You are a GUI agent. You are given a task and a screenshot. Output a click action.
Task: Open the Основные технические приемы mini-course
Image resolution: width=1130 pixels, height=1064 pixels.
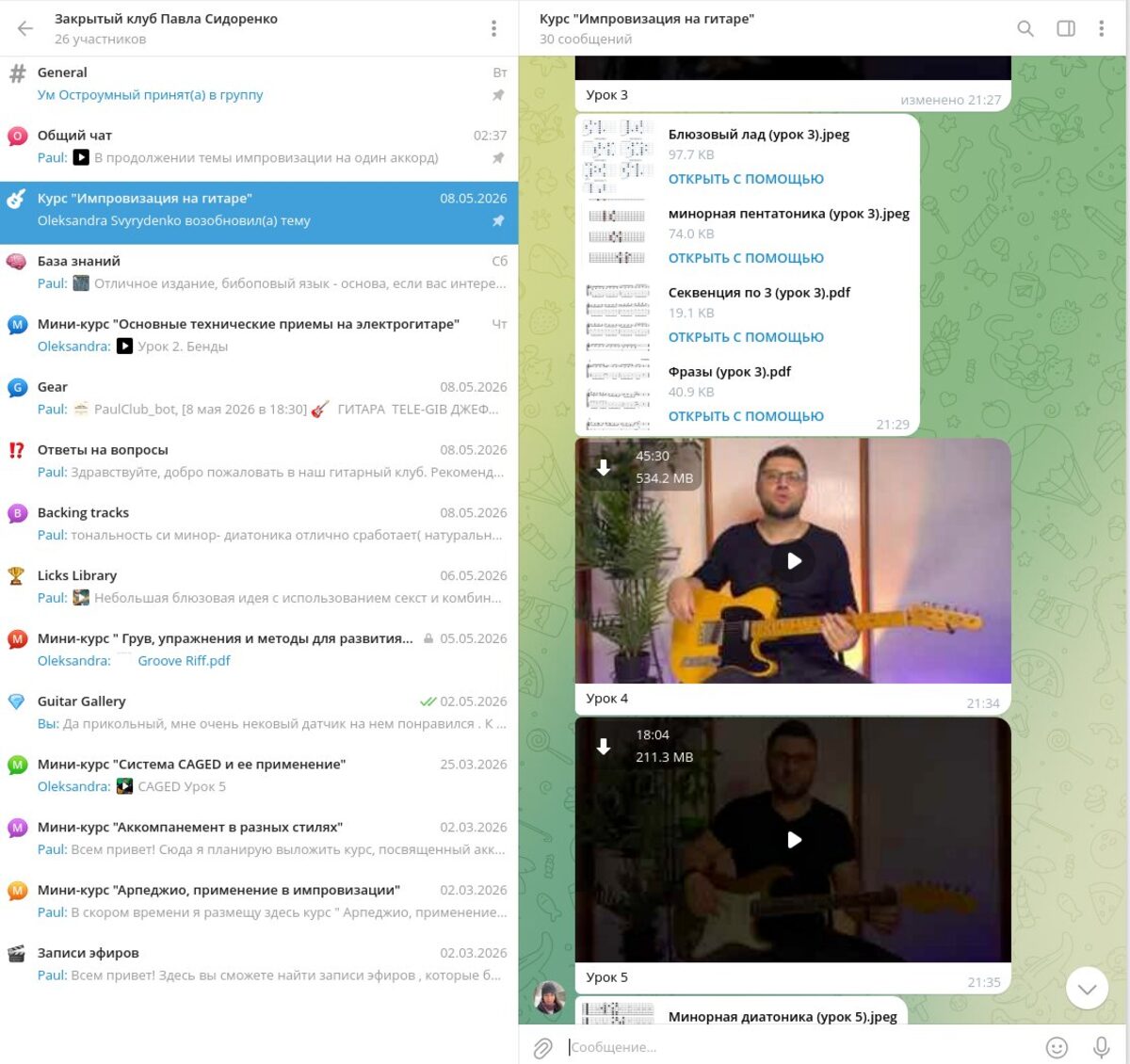[259, 335]
